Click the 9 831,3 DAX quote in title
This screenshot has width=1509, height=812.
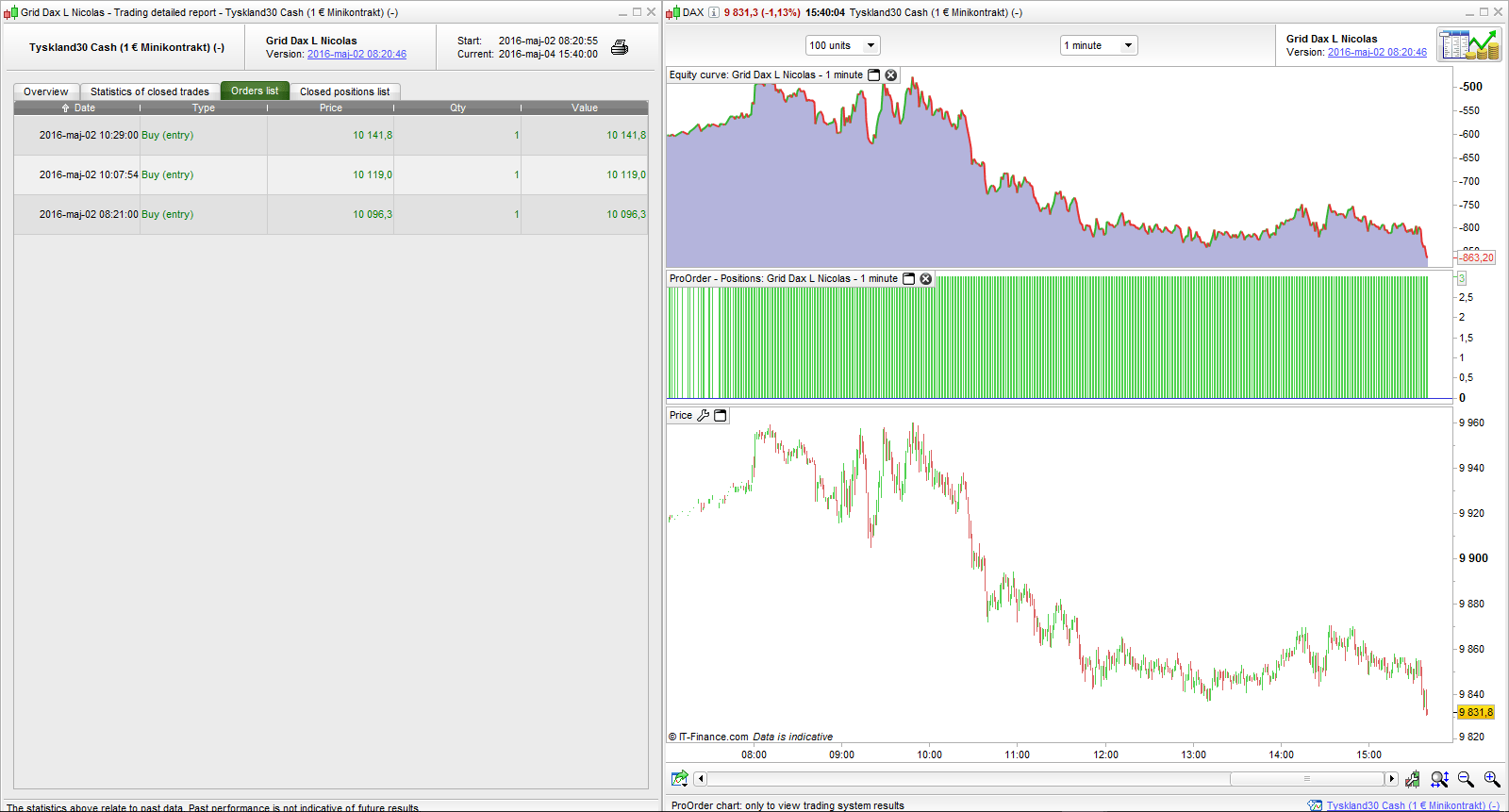click(x=740, y=12)
